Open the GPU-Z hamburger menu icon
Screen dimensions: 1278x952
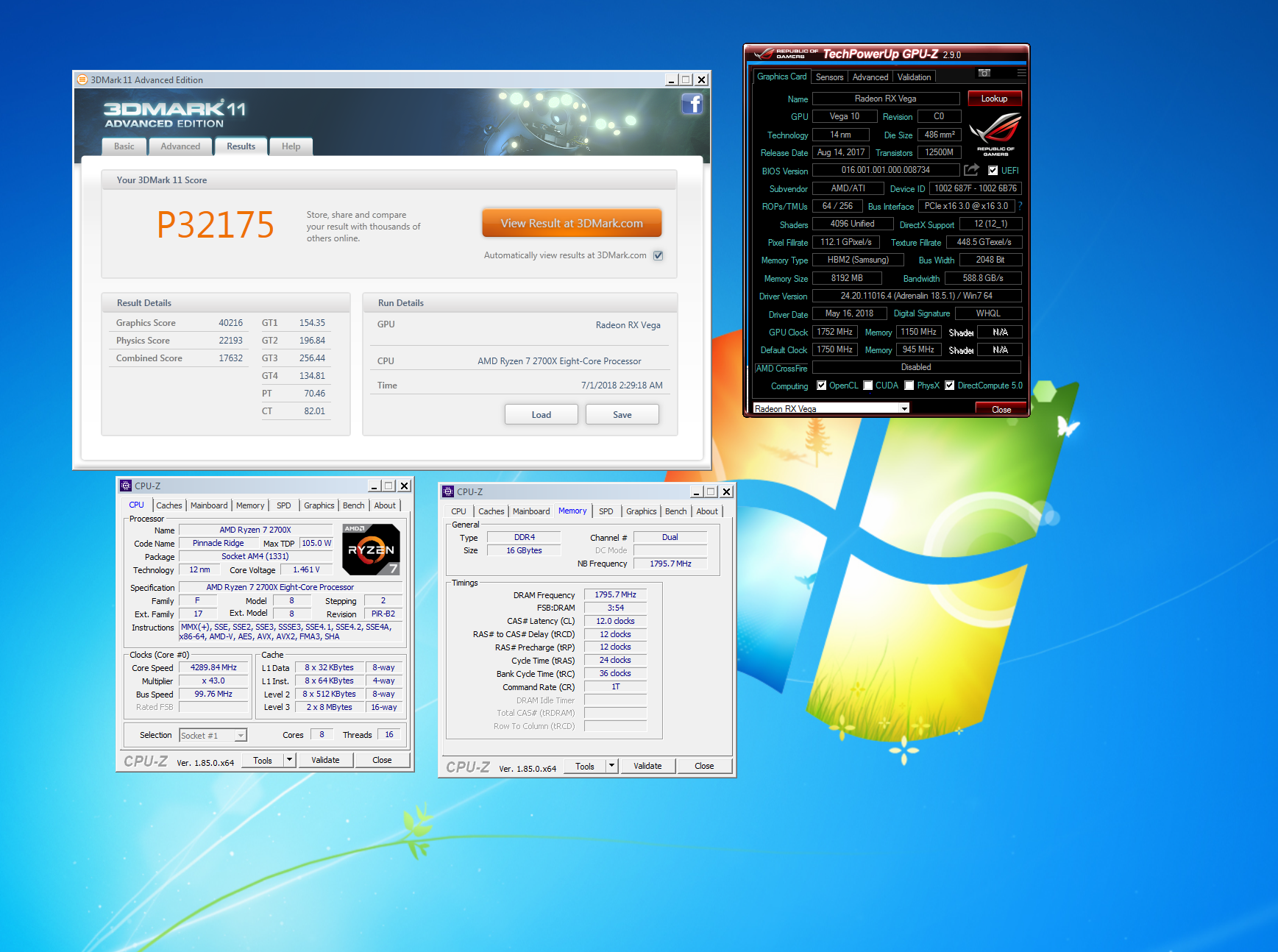pos(1021,73)
